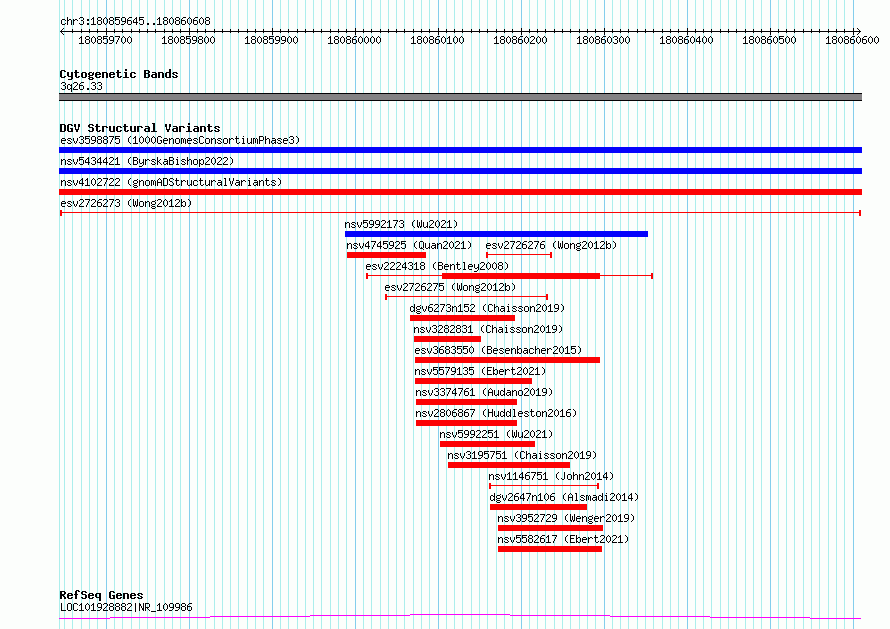This screenshot has height=629, width=890.
Task: Click the nsv2806867 Huddleston2016 red bar
Action: (467, 423)
